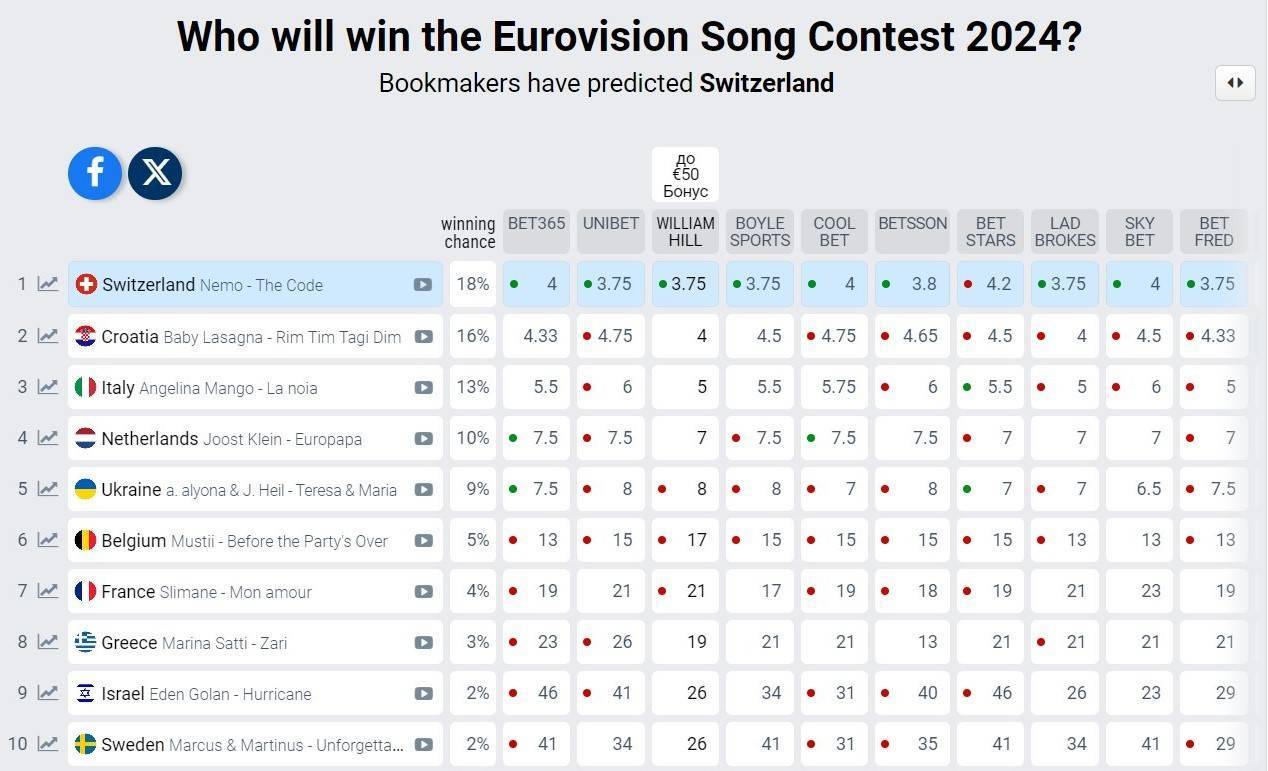
Task: Open the LADBROKES column header
Action: pyautogui.click(x=1065, y=231)
